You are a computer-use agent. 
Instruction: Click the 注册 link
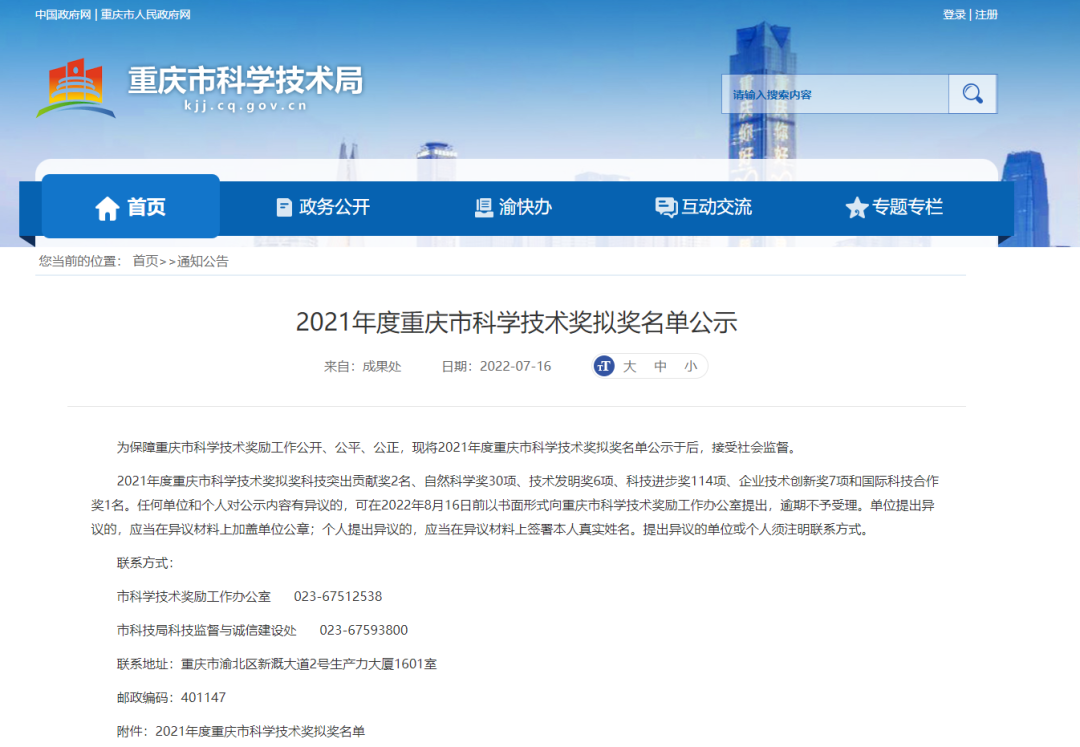986,14
